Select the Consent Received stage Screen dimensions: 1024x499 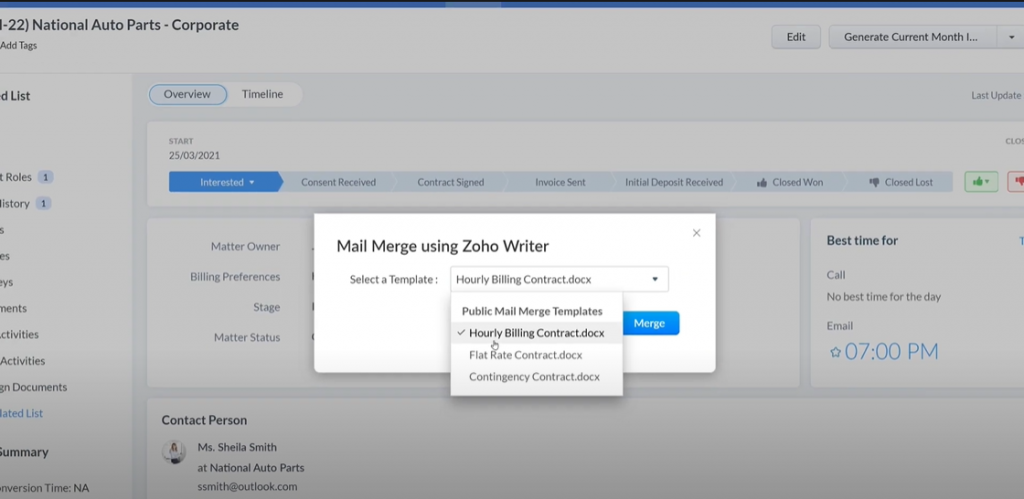click(338, 182)
